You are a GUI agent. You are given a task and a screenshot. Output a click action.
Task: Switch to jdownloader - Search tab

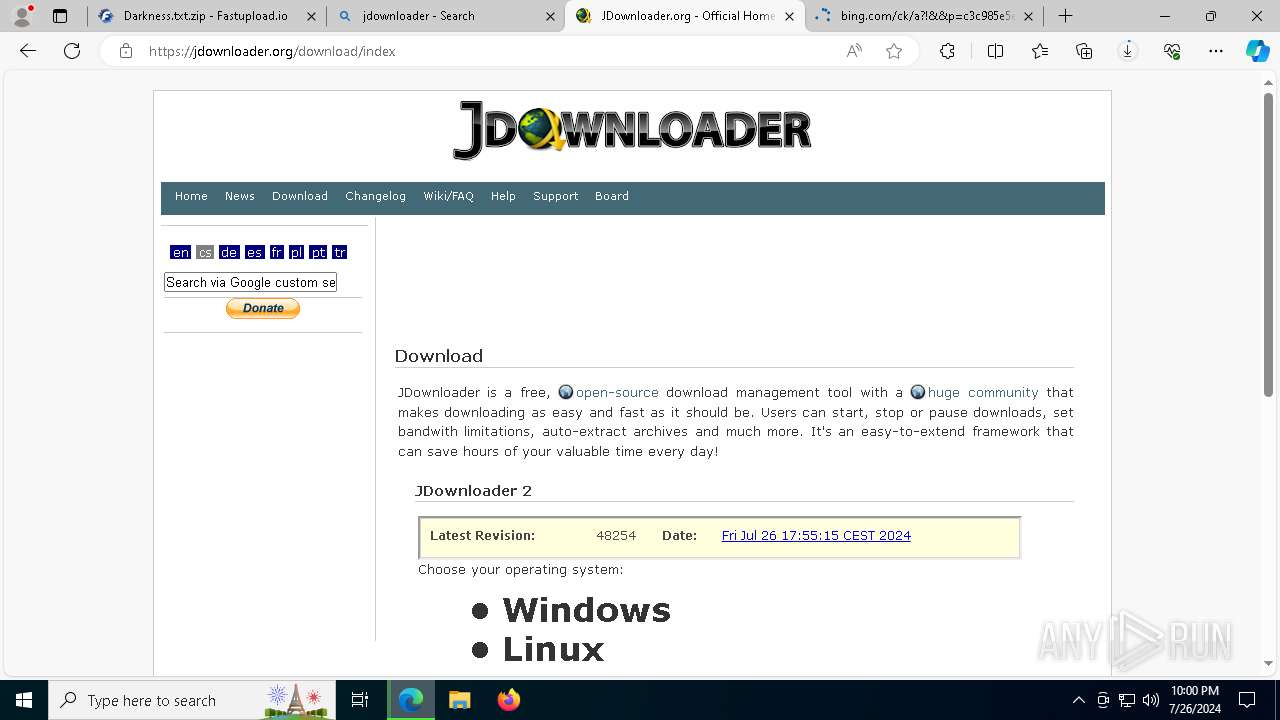coord(445,16)
